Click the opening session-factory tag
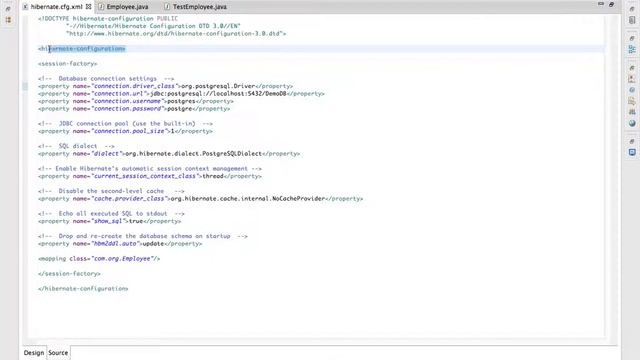The height and width of the screenshot is (360, 640). [67, 64]
